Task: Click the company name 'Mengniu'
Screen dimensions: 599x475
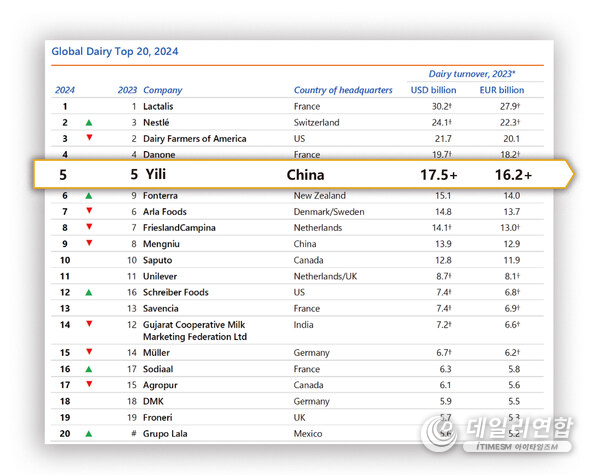Action: (x=161, y=244)
